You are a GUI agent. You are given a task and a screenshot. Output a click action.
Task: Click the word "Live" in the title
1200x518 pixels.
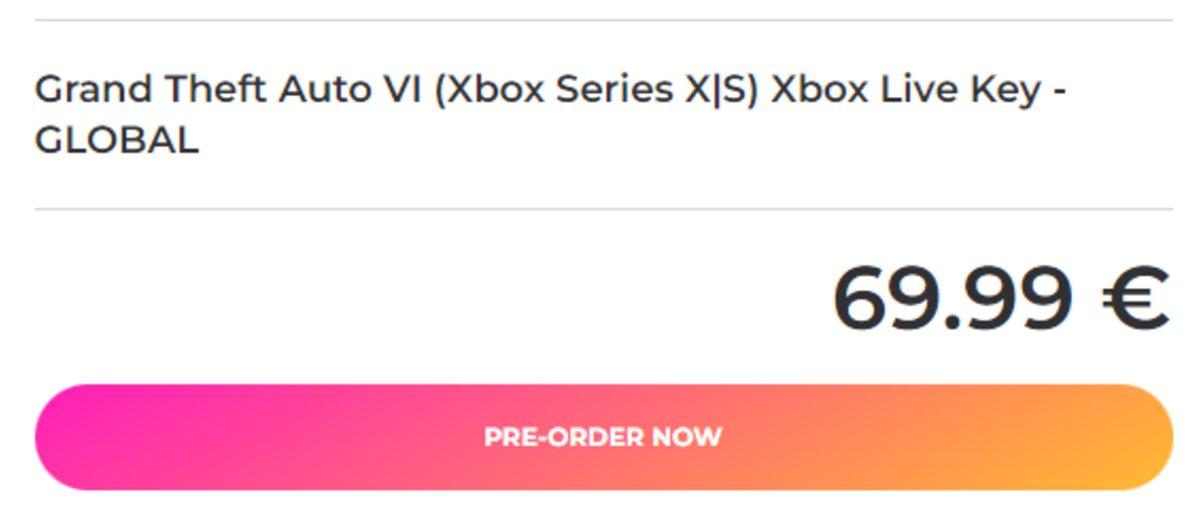click(x=905, y=90)
